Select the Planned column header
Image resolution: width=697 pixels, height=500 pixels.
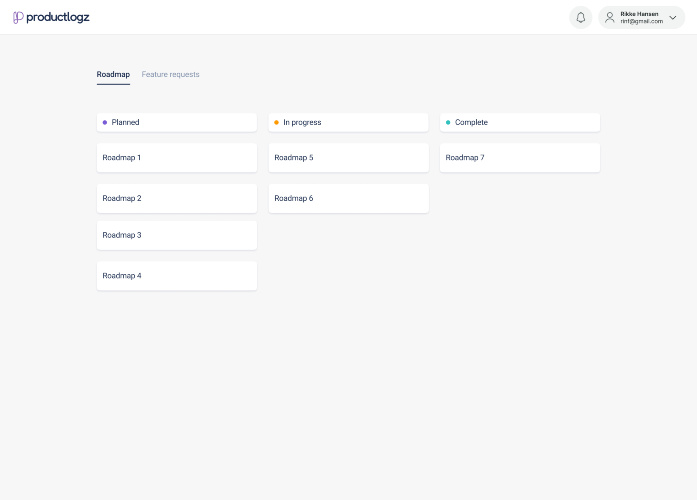(177, 122)
